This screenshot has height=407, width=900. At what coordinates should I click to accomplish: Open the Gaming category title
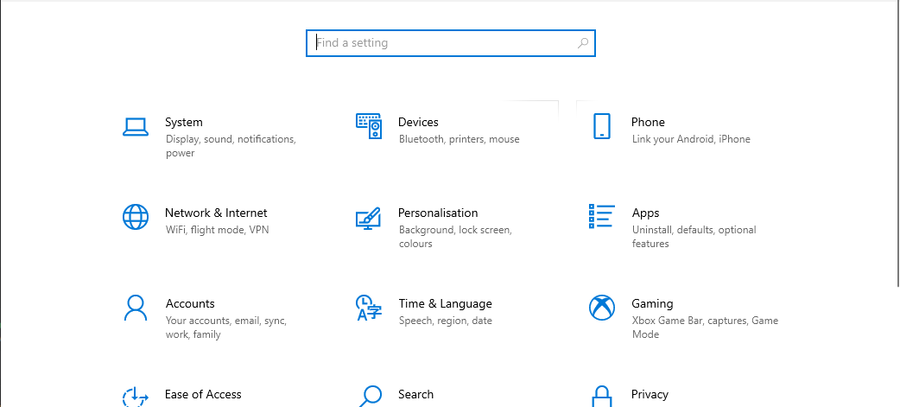pos(652,303)
